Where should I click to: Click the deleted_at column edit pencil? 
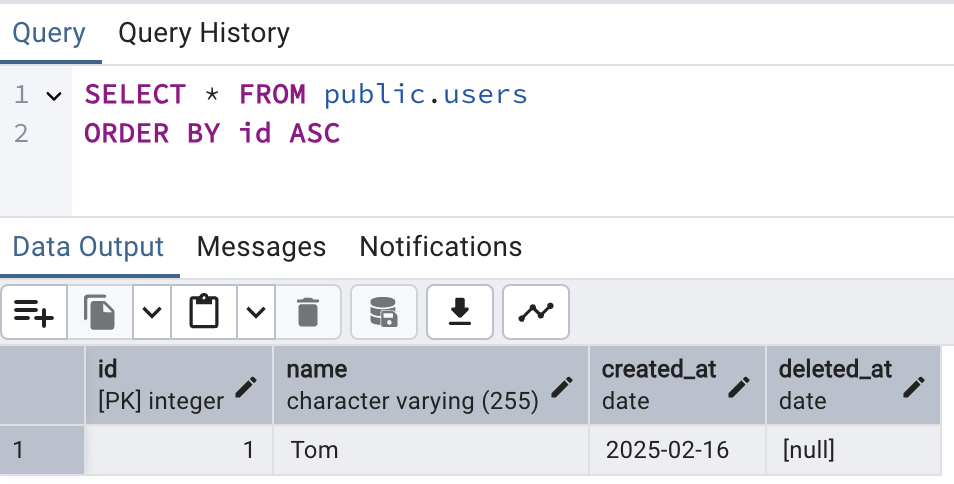click(x=914, y=387)
